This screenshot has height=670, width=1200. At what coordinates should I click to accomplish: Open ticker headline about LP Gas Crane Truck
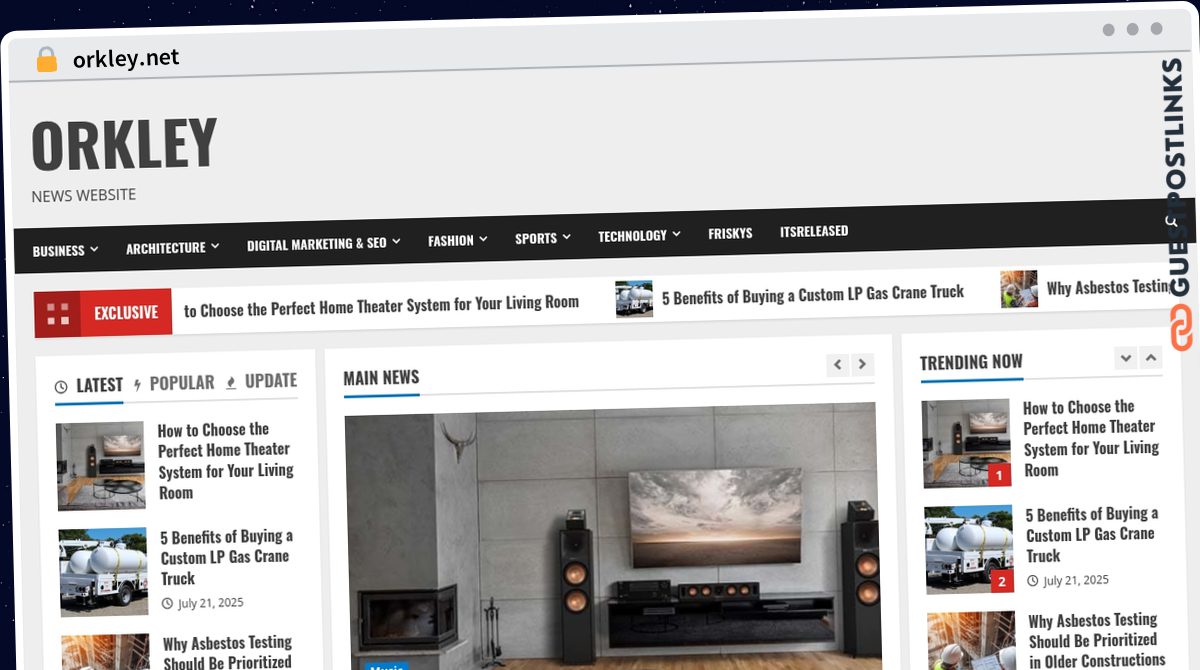pyautogui.click(x=812, y=295)
